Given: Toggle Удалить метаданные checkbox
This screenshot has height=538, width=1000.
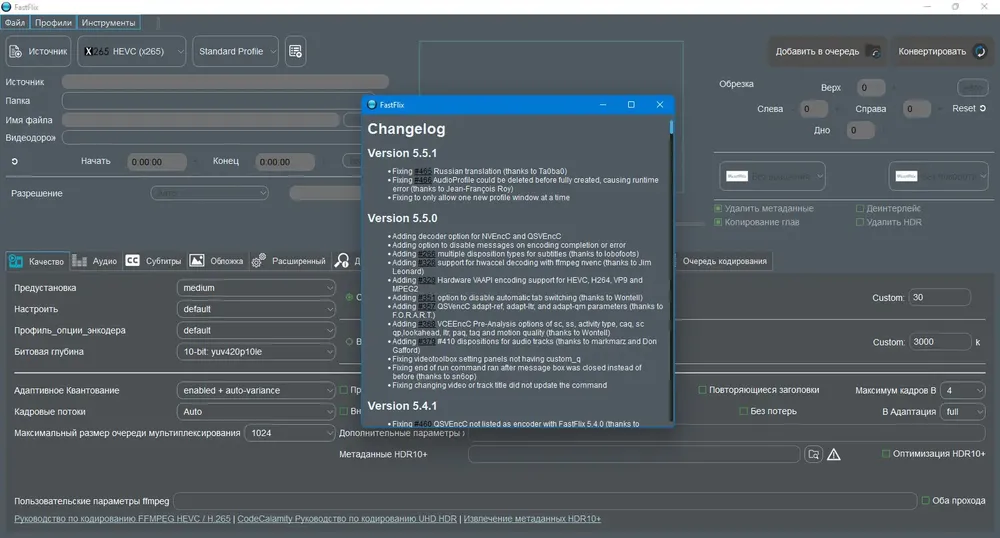Looking at the screenshot, I should click(718, 208).
